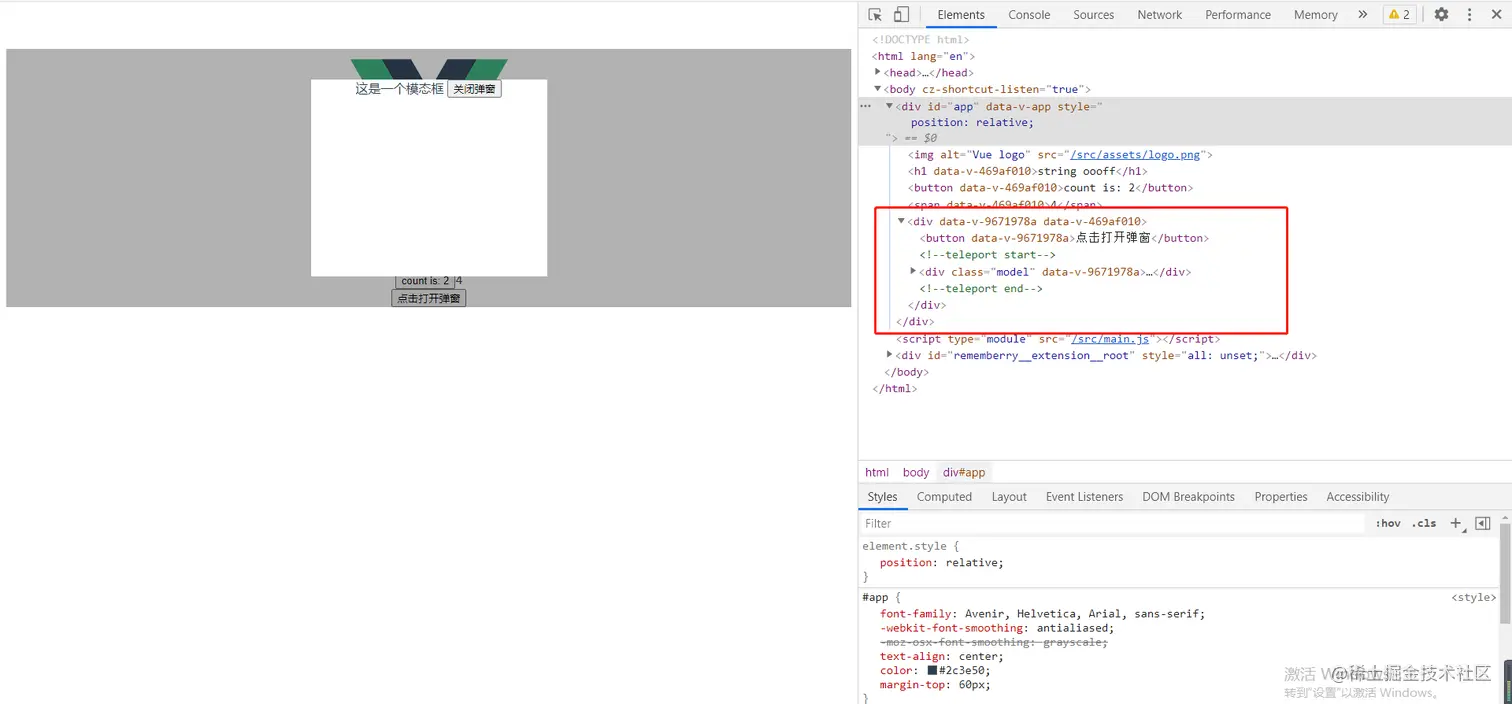Click the ellipsis beside the div#app node
The width and height of the screenshot is (1512, 704).
click(866, 106)
